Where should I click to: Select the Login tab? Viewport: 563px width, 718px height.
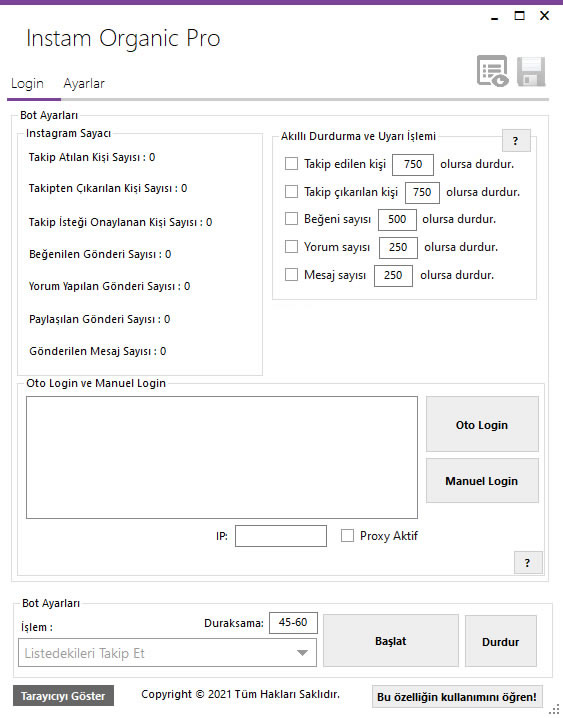point(27,84)
